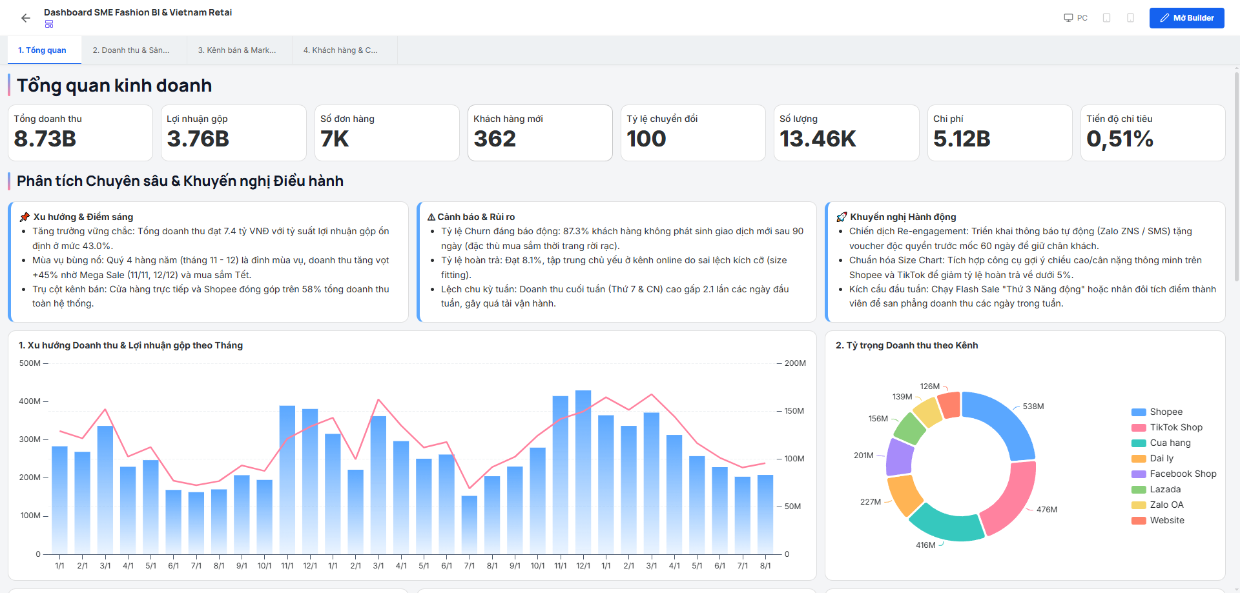Image resolution: width=1240 pixels, height=593 pixels.
Task: Select the Số đơn hàng KPI card
Action: point(387,133)
